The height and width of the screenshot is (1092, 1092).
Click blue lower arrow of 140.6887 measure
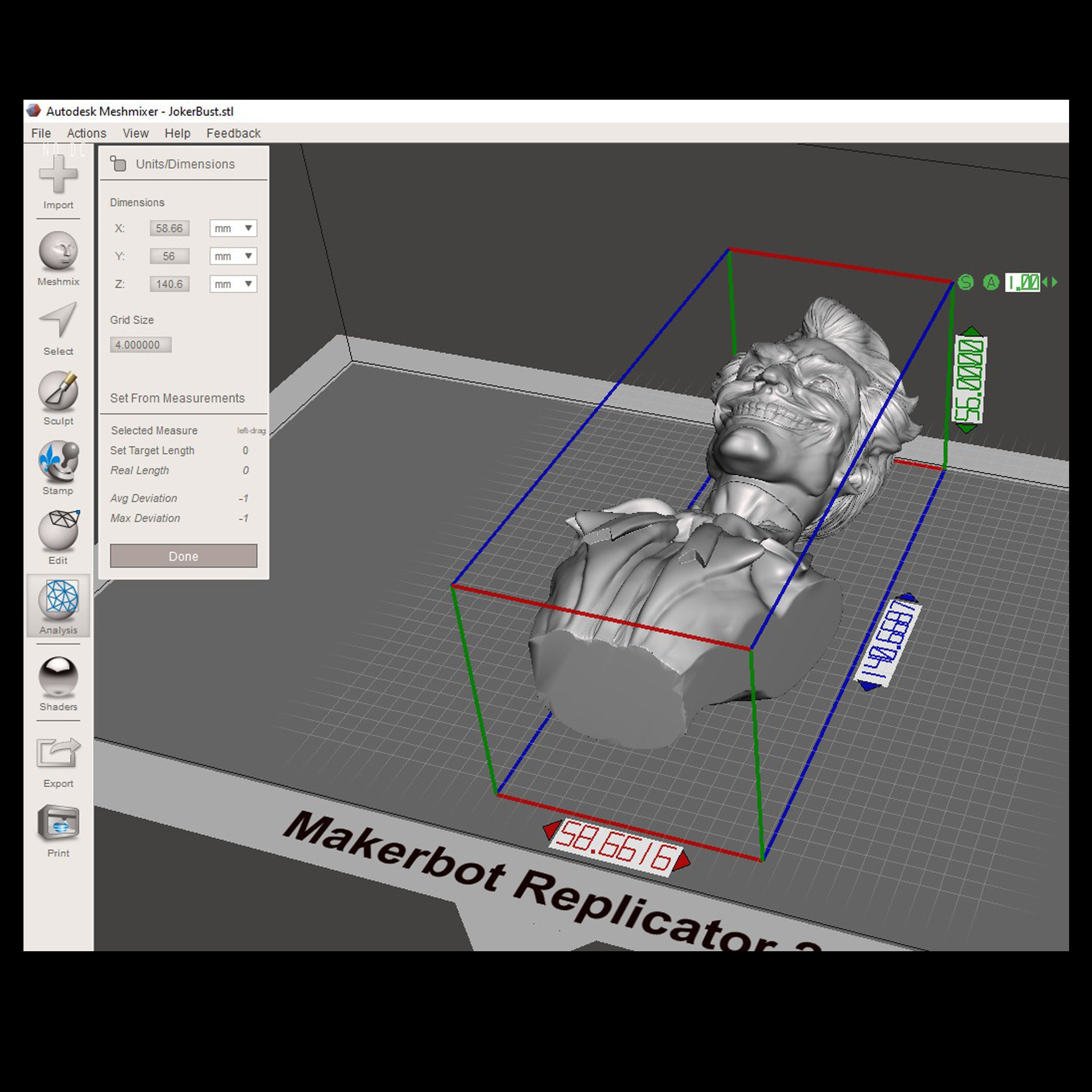(x=868, y=686)
